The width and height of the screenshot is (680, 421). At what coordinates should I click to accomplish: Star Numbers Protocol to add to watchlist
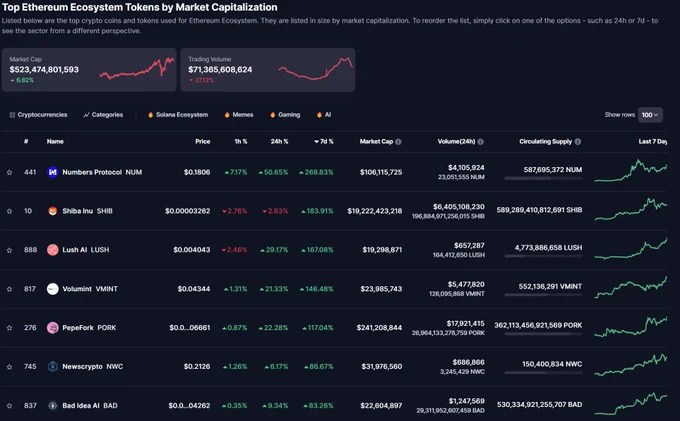coord(9,173)
